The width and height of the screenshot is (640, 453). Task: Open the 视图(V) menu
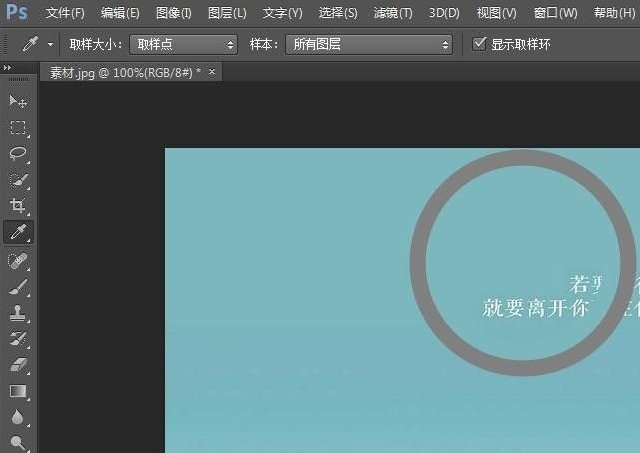click(x=496, y=13)
